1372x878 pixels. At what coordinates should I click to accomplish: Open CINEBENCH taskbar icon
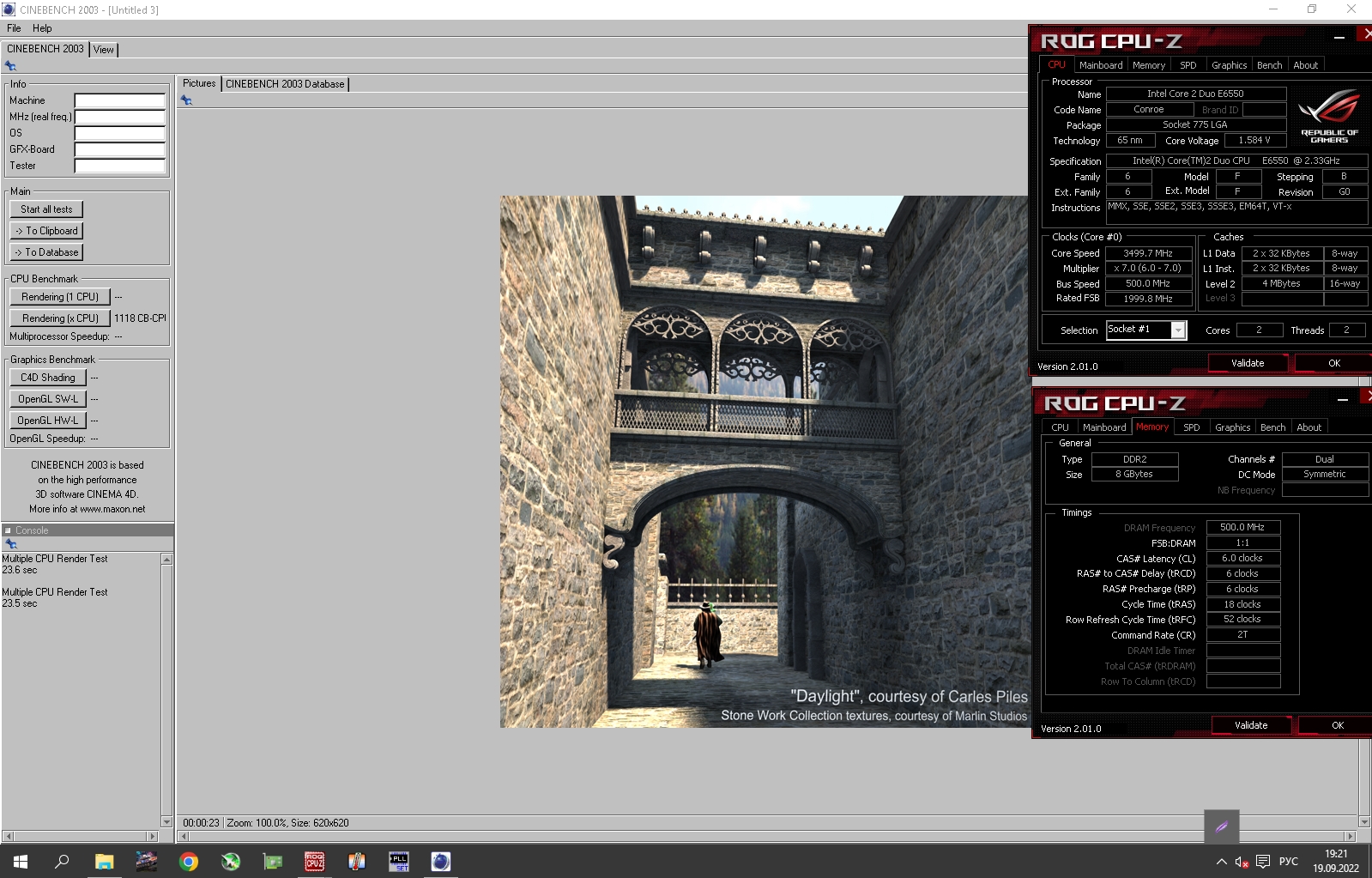tap(441, 862)
